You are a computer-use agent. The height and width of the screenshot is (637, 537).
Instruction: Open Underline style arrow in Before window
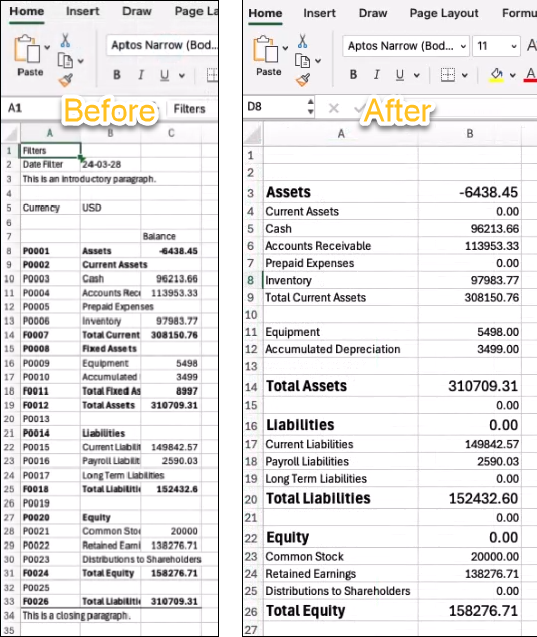182,76
